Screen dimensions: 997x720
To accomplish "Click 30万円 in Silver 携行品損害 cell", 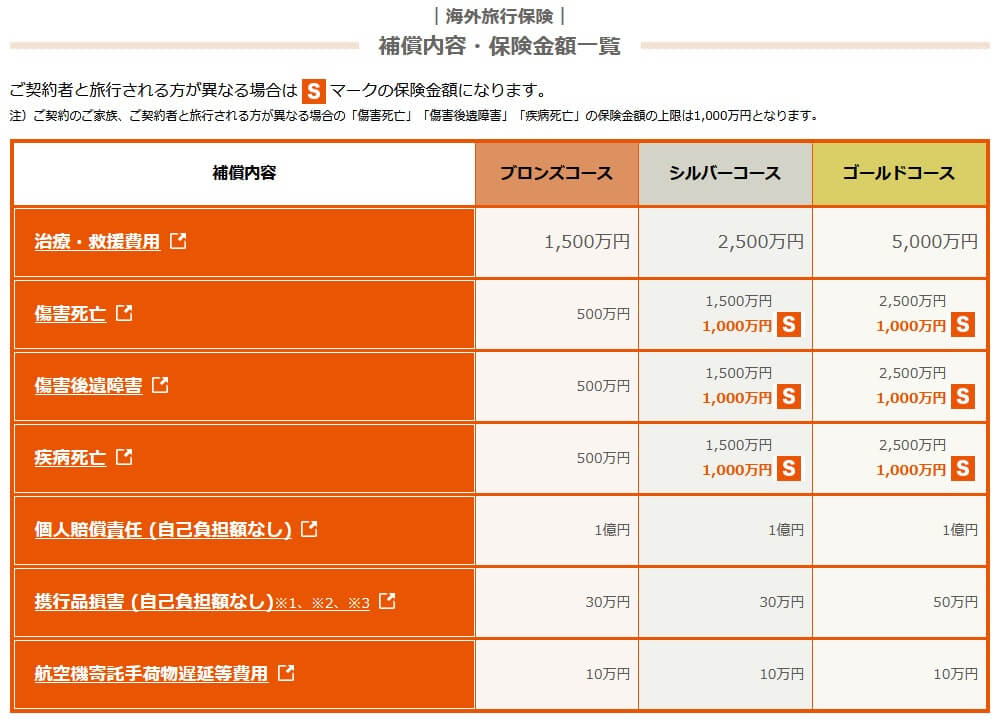I will click(781, 602).
